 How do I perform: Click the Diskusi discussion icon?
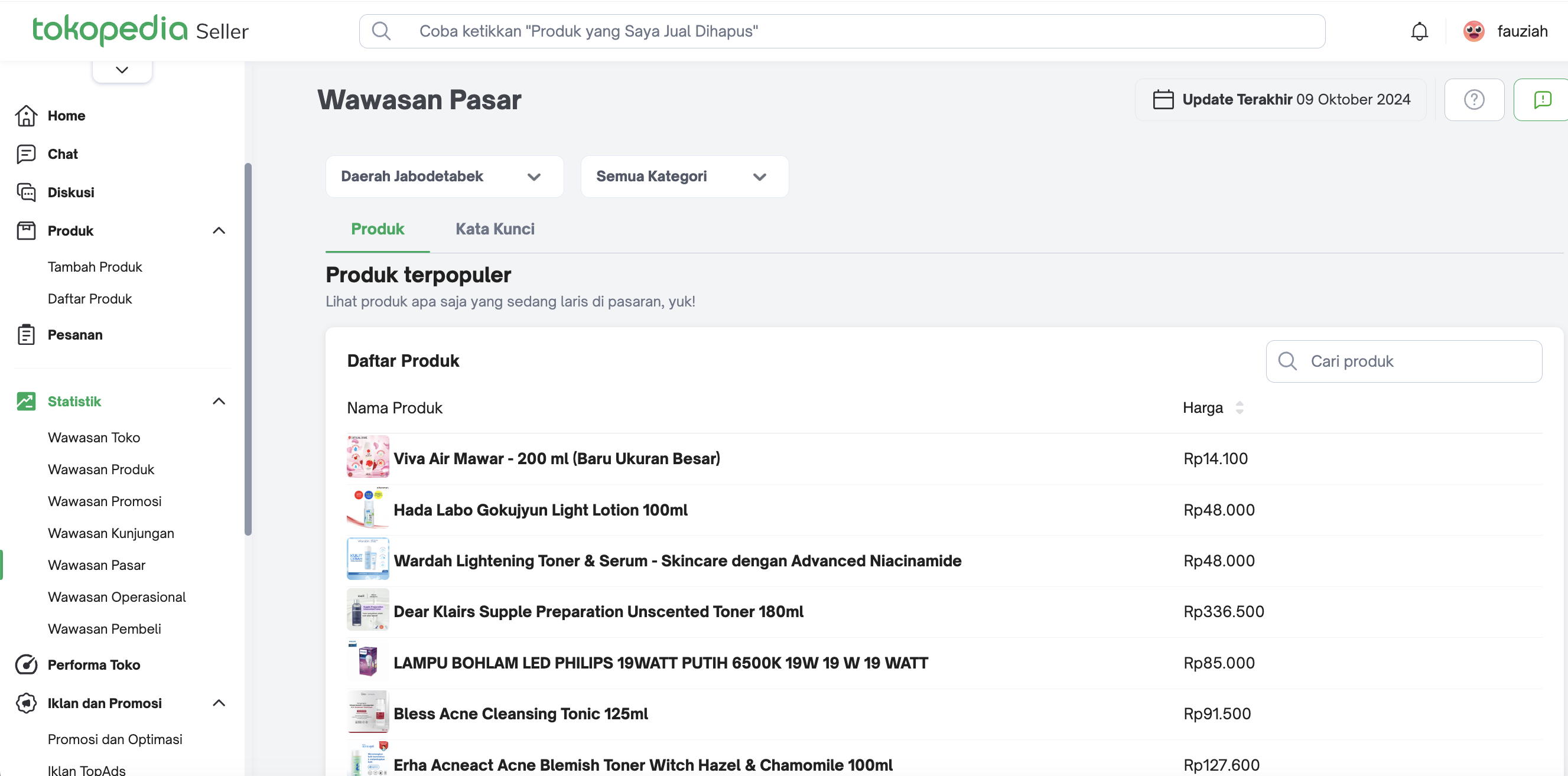[x=26, y=193]
